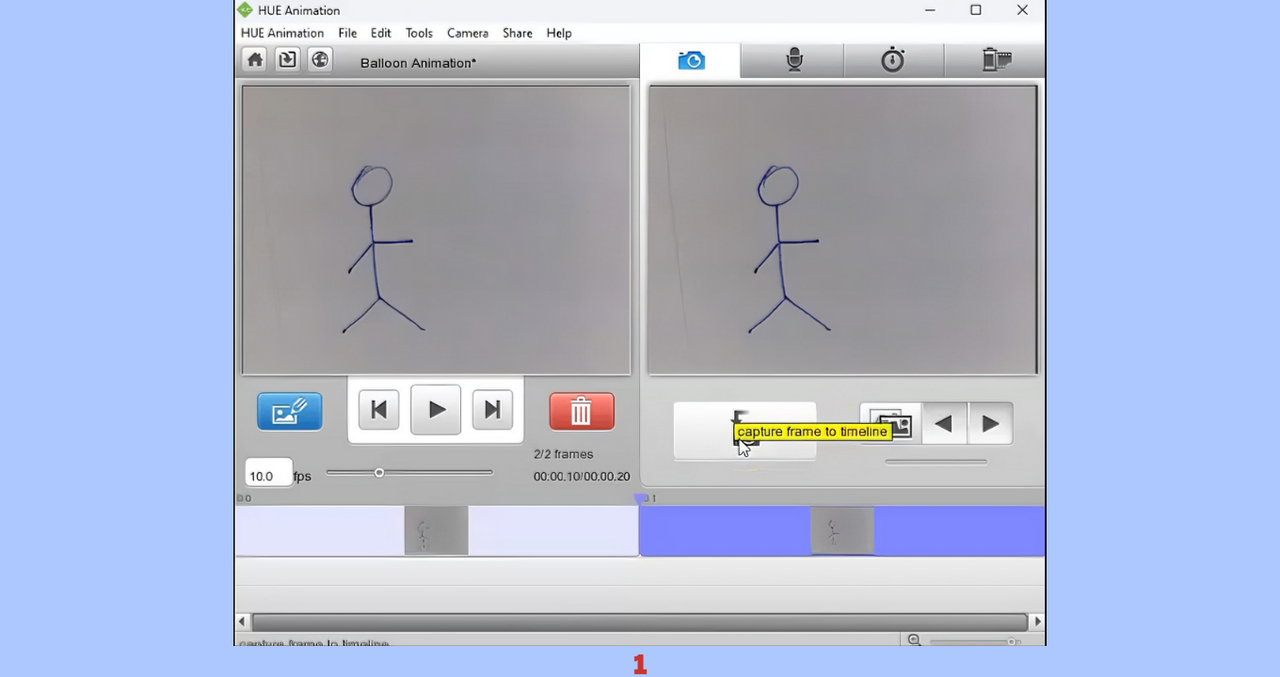Click the globe icon in the toolbar
This screenshot has width=1280, height=677.
[320, 60]
